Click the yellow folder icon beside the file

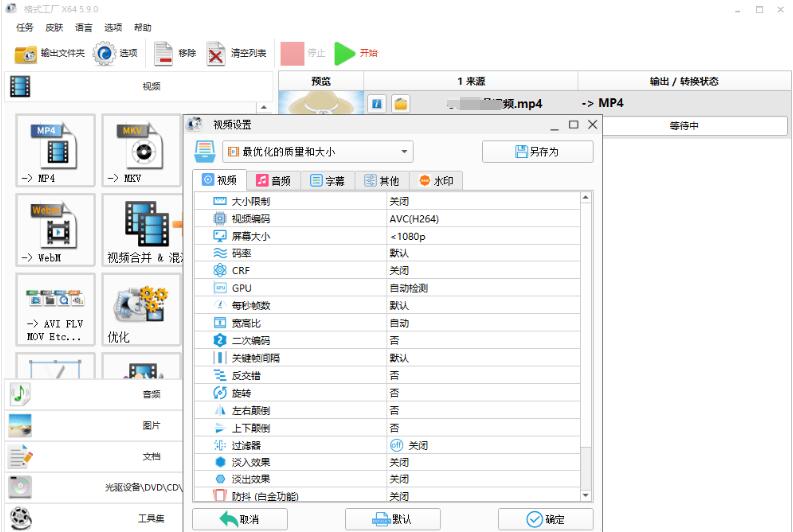401,104
